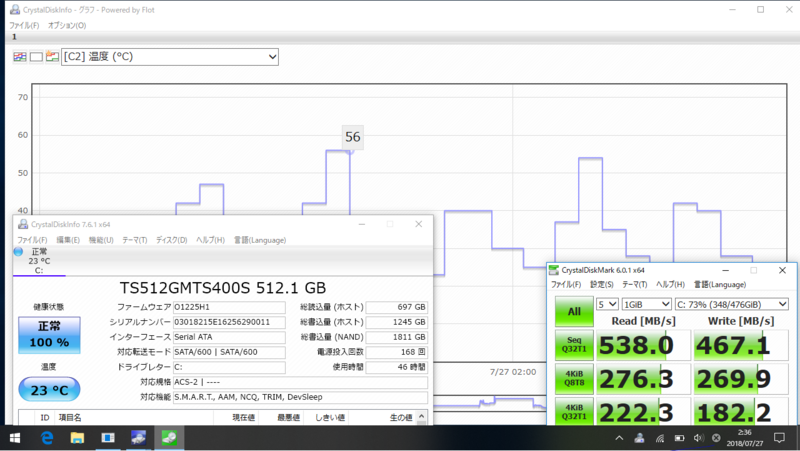Open ヘルプ(H) menu in CrystalDiskInfo
The width and height of the screenshot is (800, 451).
tap(210, 240)
